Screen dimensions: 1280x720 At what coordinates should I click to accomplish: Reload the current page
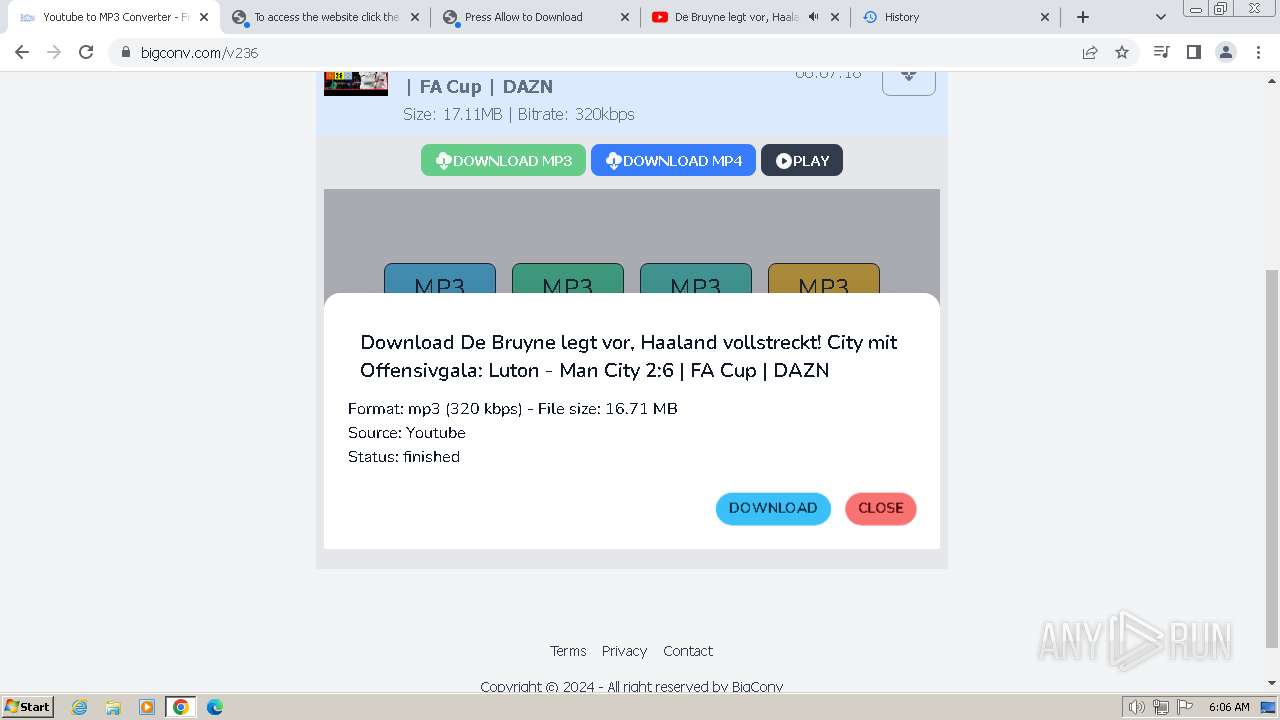click(x=86, y=52)
